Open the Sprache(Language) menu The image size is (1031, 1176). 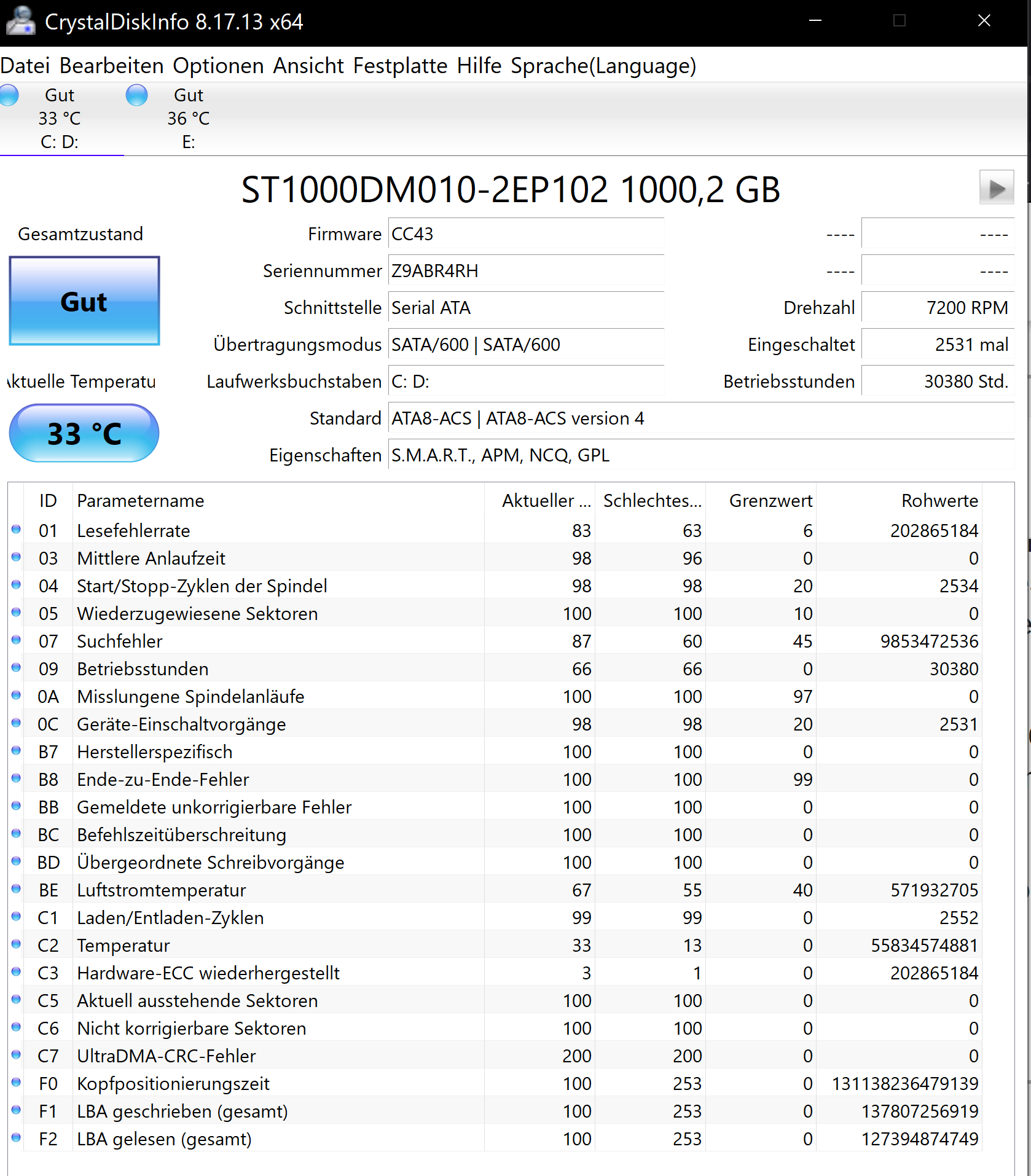coord(603,66)
